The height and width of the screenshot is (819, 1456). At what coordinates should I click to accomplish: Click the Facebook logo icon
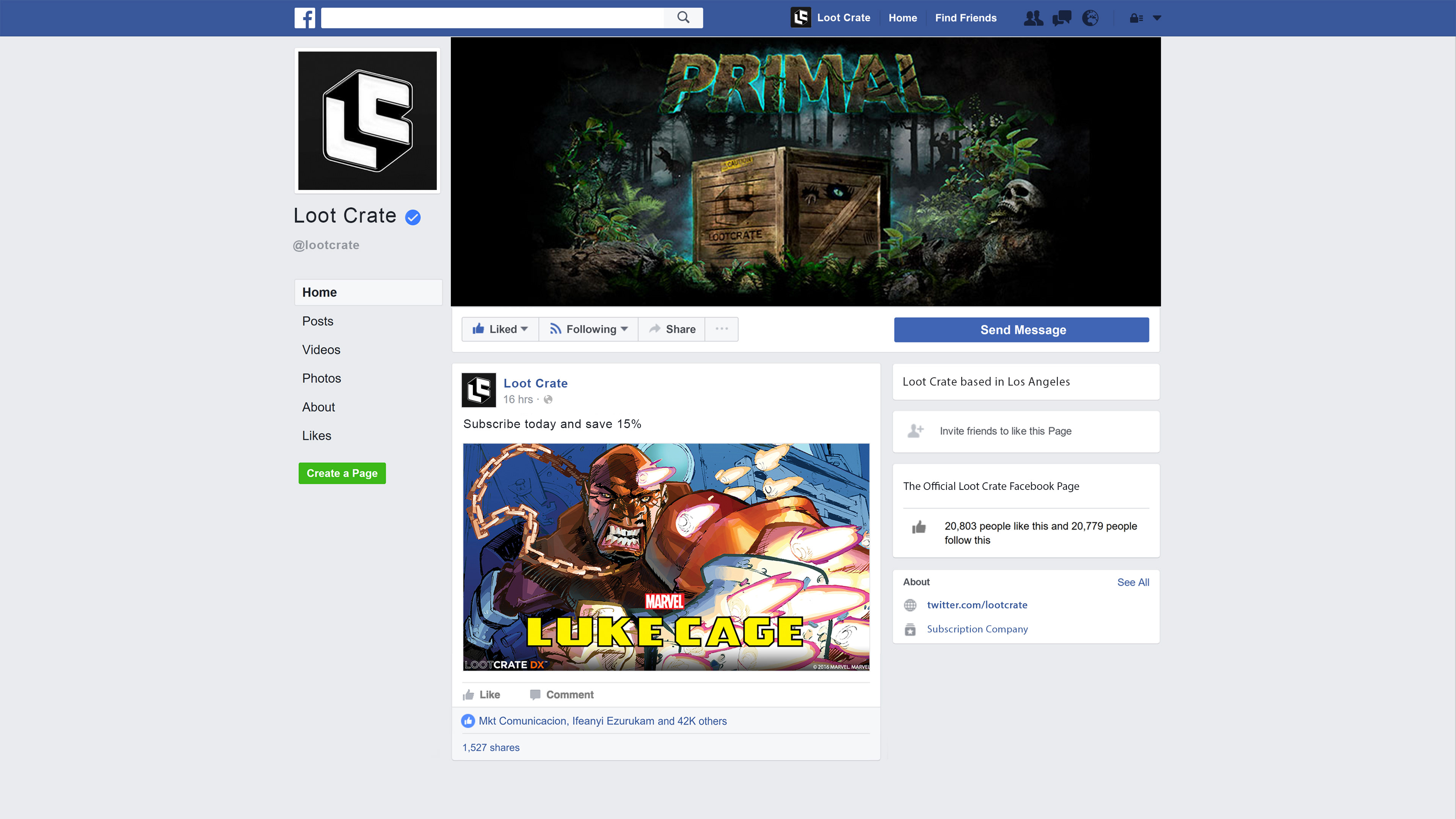click(304, 17)
